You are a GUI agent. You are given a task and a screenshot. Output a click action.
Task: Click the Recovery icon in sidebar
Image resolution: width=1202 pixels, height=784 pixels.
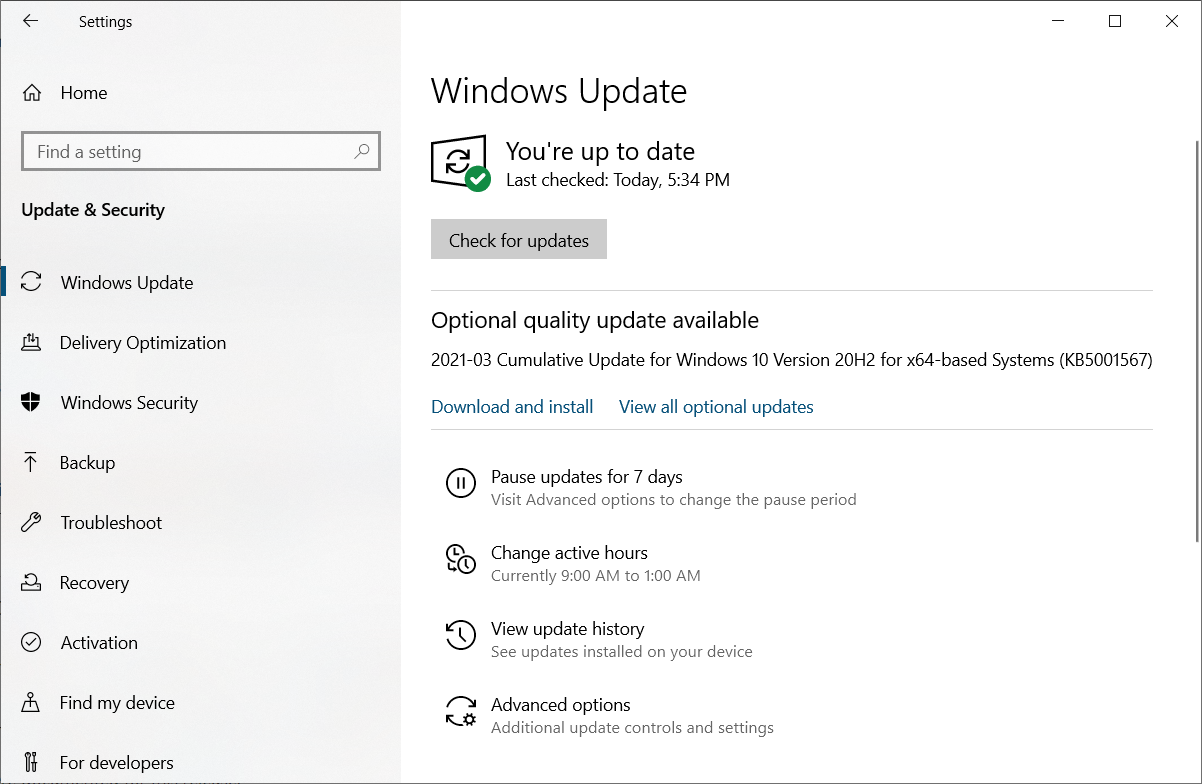pos(31,582)
